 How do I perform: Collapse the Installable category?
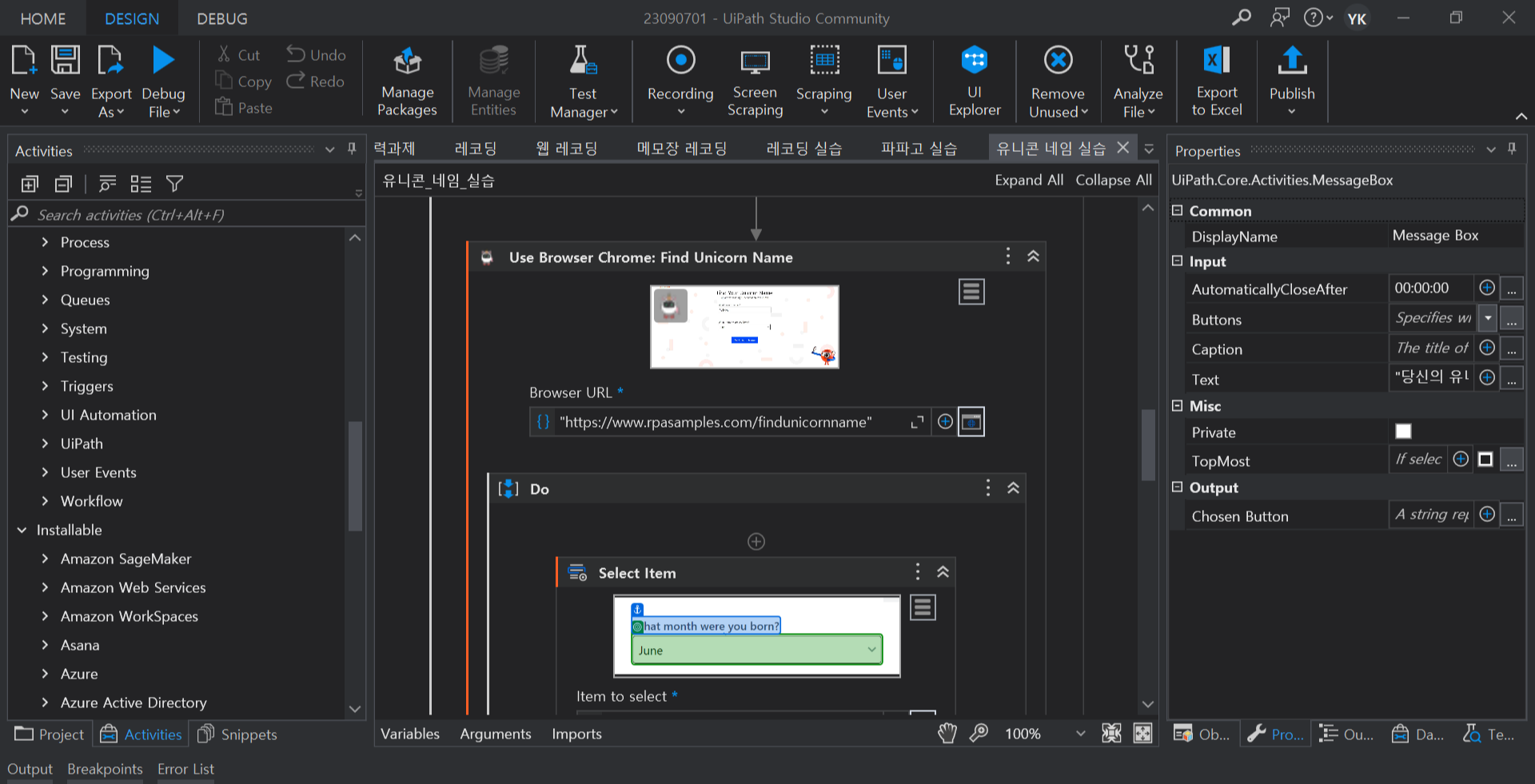(22, 530)
